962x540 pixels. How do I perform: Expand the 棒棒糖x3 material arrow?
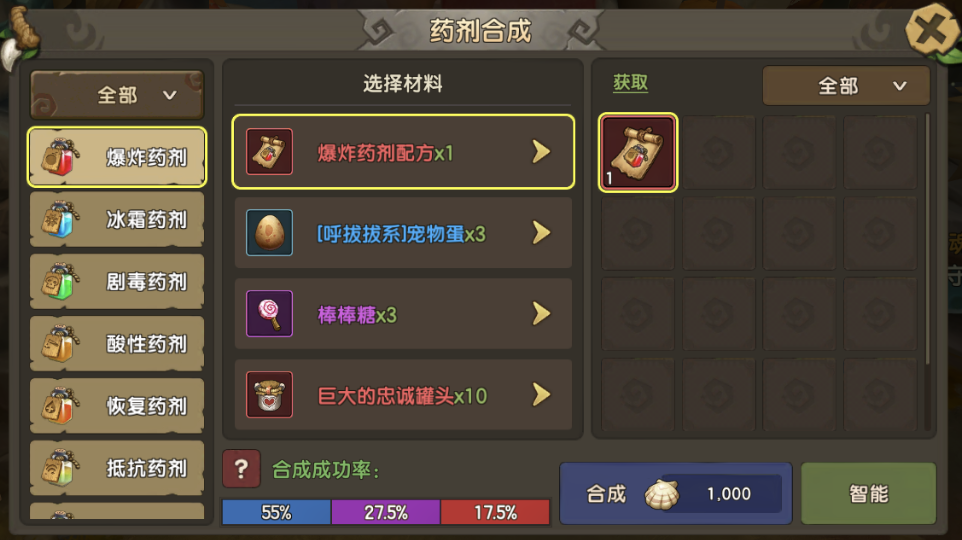[541, 314]
